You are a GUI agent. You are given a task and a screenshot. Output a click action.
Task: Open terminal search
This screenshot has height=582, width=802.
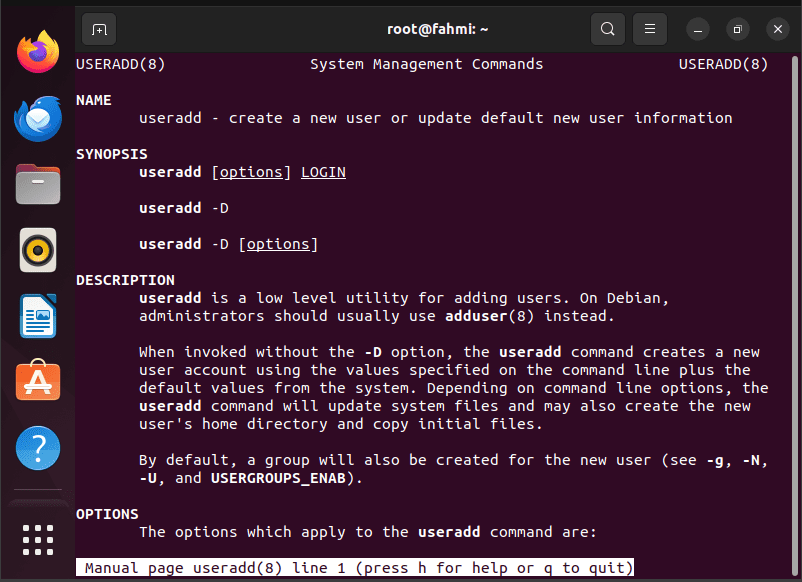[608, 29]
